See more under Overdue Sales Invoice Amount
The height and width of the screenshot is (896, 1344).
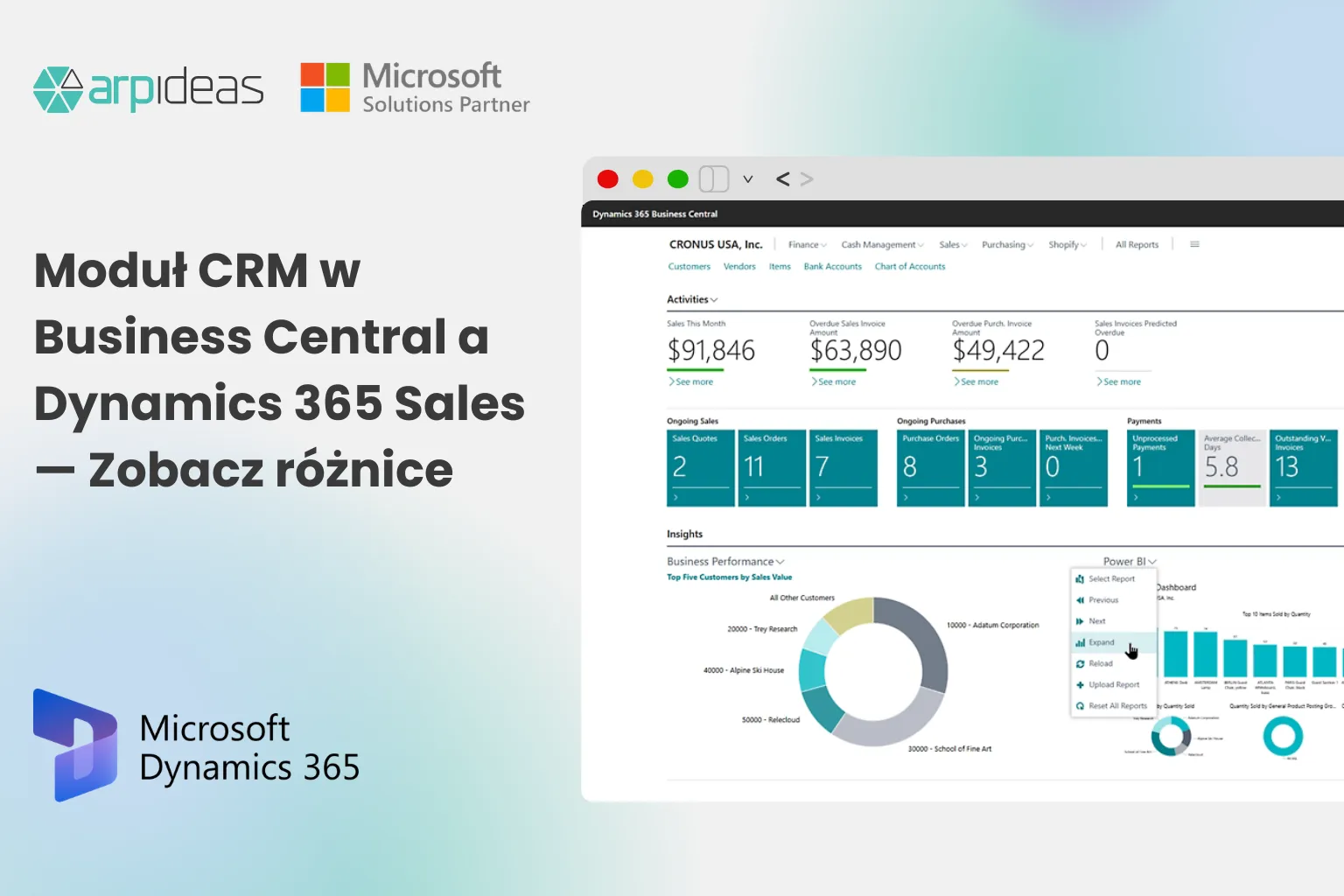coord(834,381)
